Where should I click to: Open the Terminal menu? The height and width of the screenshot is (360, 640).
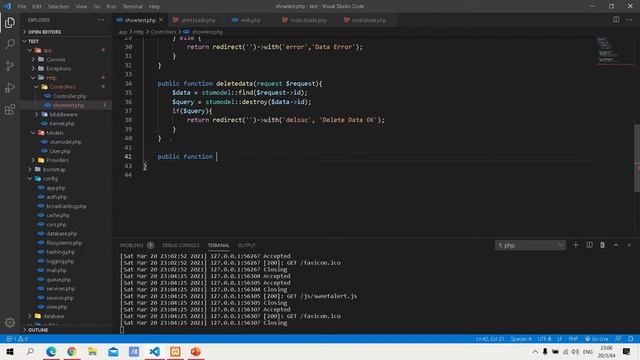[x=133, y=7]
